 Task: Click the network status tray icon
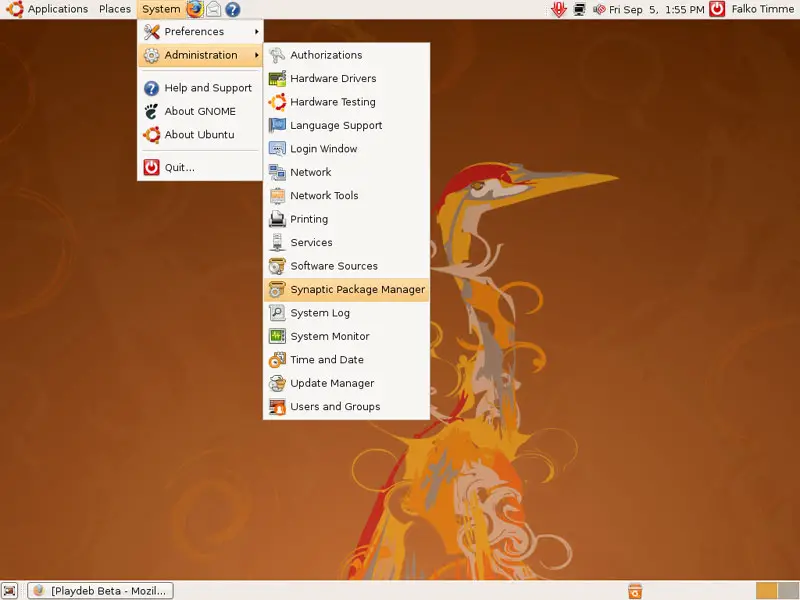point(579,9)
